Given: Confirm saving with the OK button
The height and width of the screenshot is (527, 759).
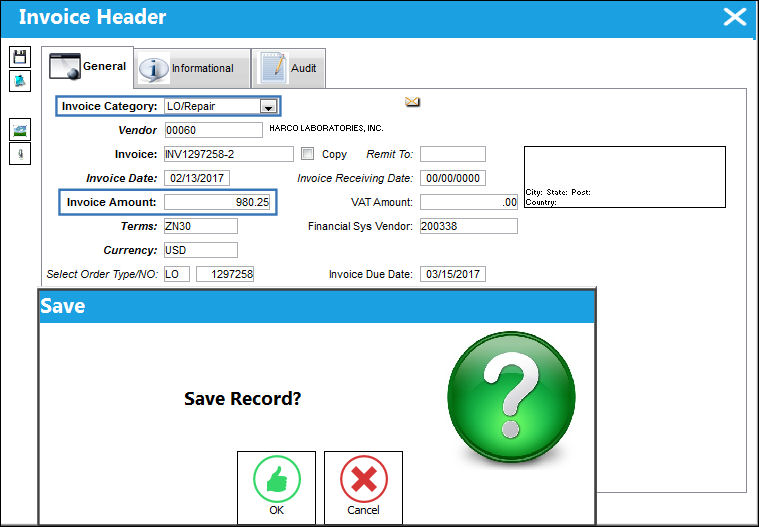Looking at the screenshot, I should pos(276,487).
